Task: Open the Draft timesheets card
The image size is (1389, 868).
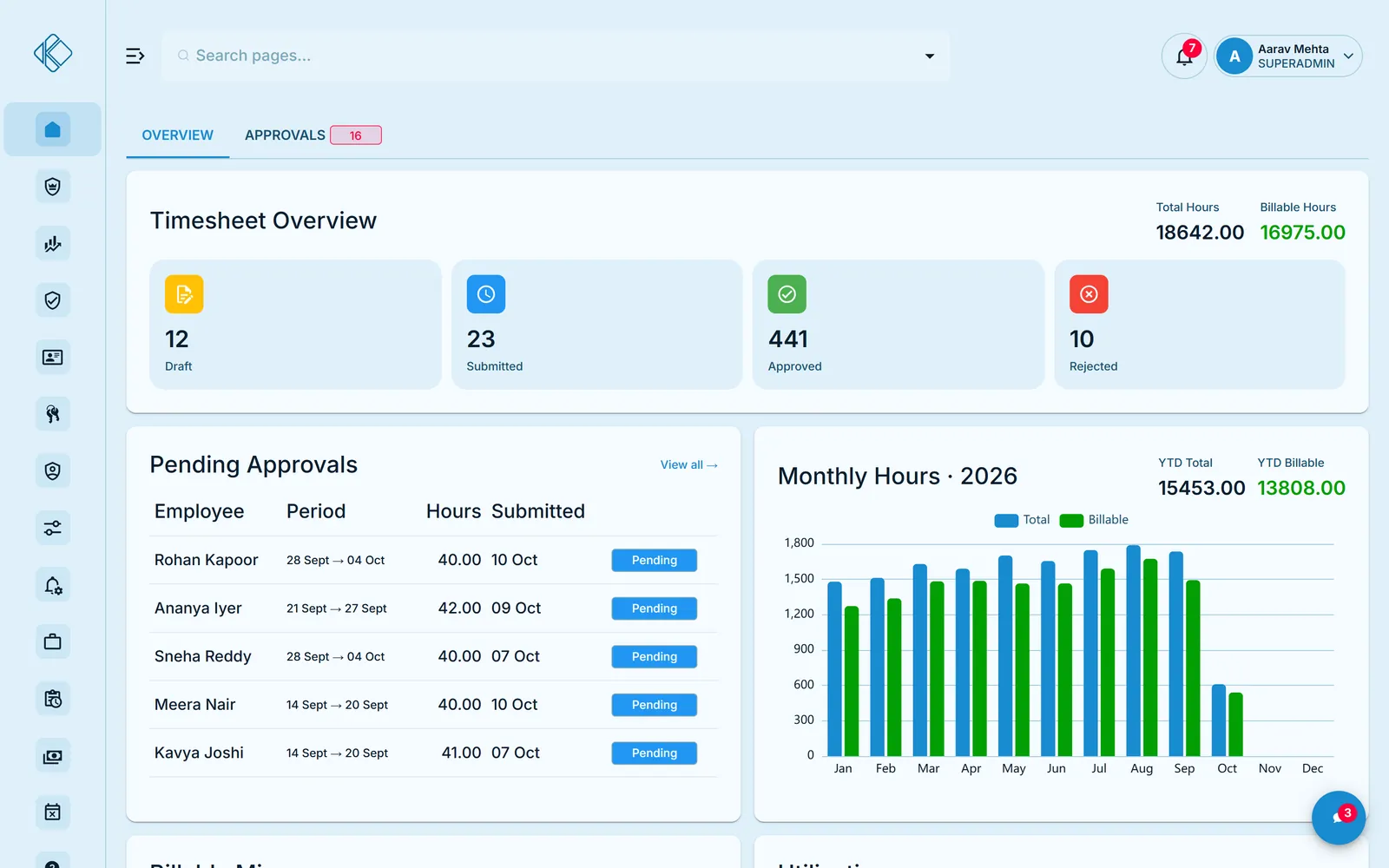Action: 295,325
